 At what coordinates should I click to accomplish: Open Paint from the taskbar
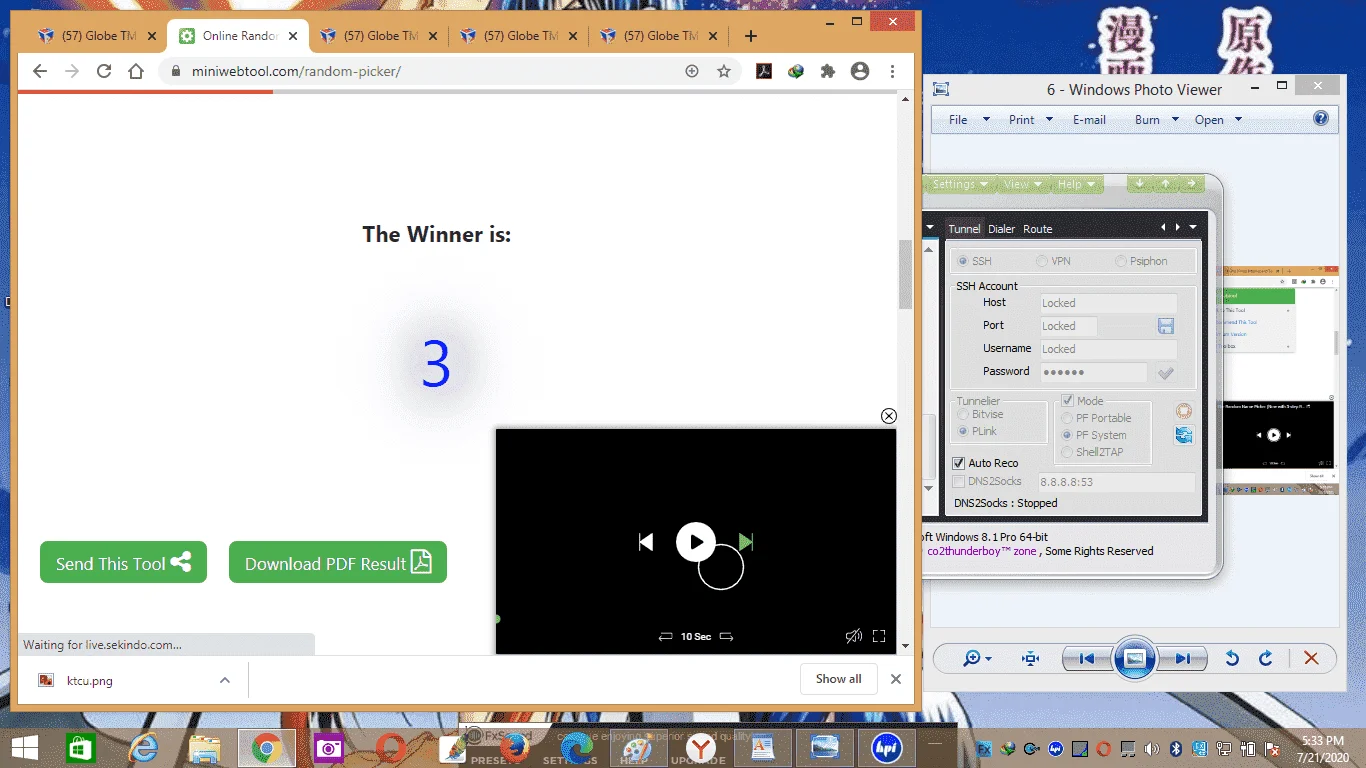638,748
